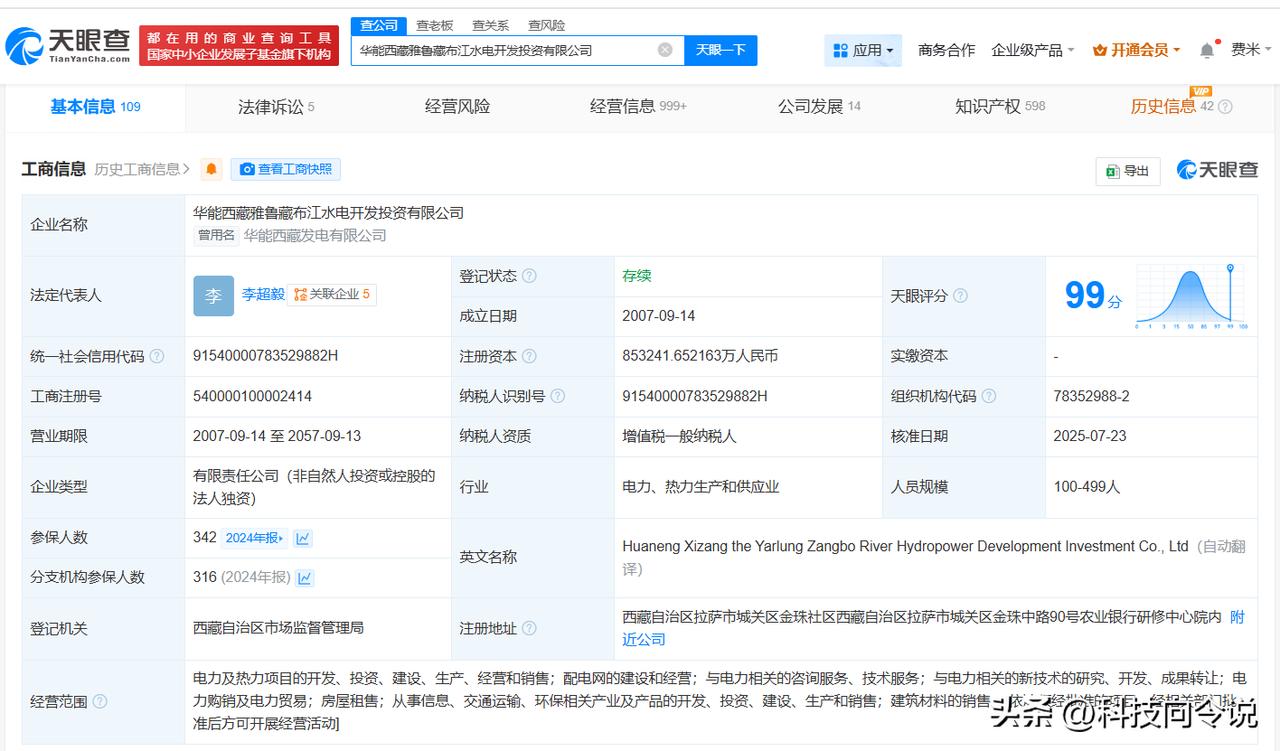
Task: Click the red promotional banner beside logo
Action: (x=239, y=46)
